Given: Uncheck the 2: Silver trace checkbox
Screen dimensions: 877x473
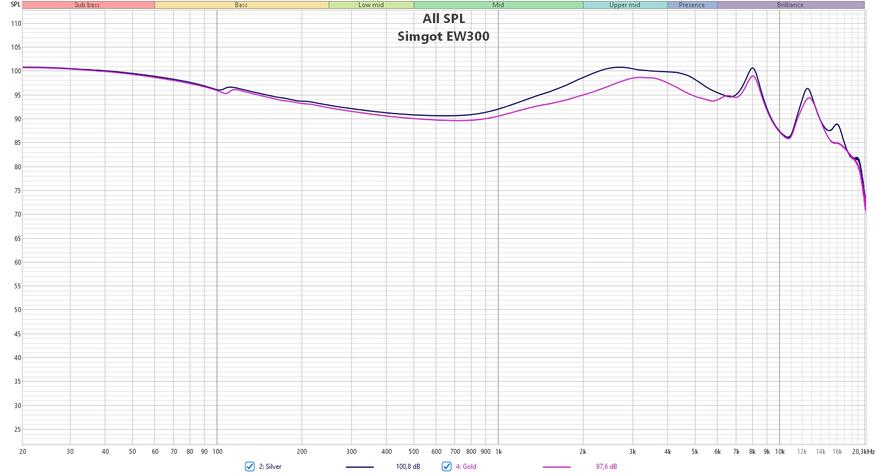Looking at the screenshot, I should [x=249, y=466].
